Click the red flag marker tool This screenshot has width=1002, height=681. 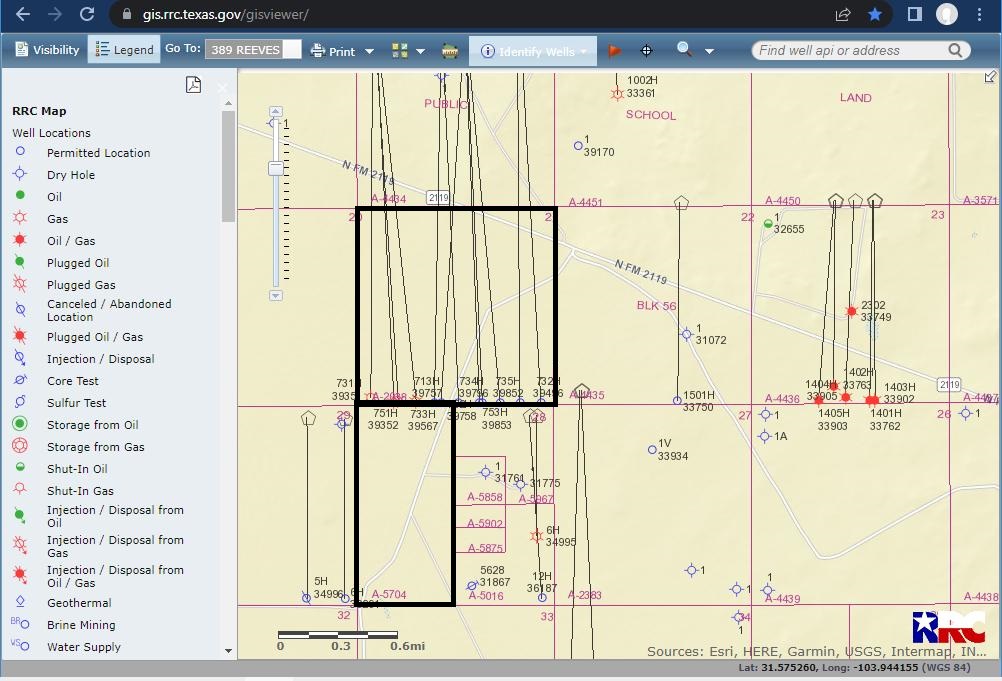coord(614,50)
